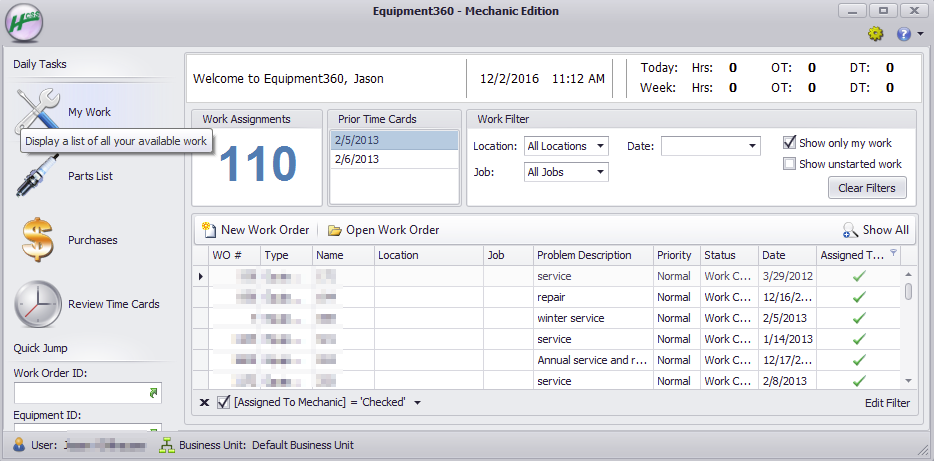Open the HCSS application logo menu
934x461 pixels.
point(23,23)
